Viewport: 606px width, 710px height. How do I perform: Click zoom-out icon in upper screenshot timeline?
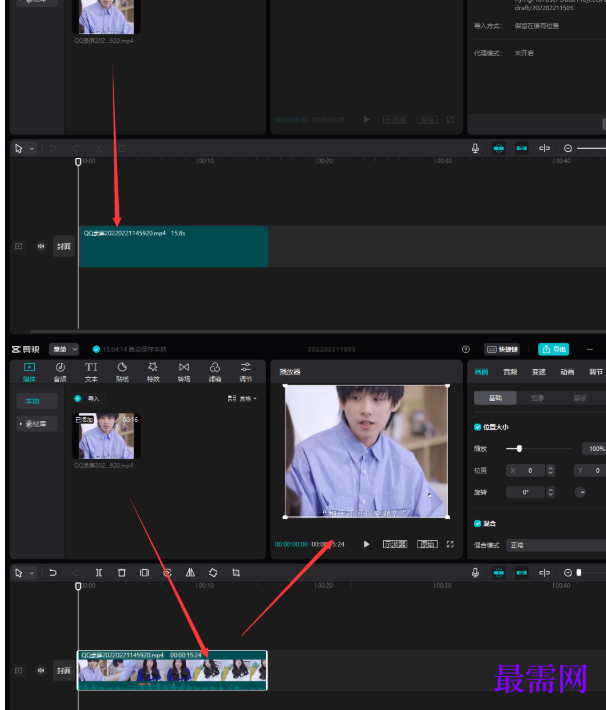coord(568,148)
